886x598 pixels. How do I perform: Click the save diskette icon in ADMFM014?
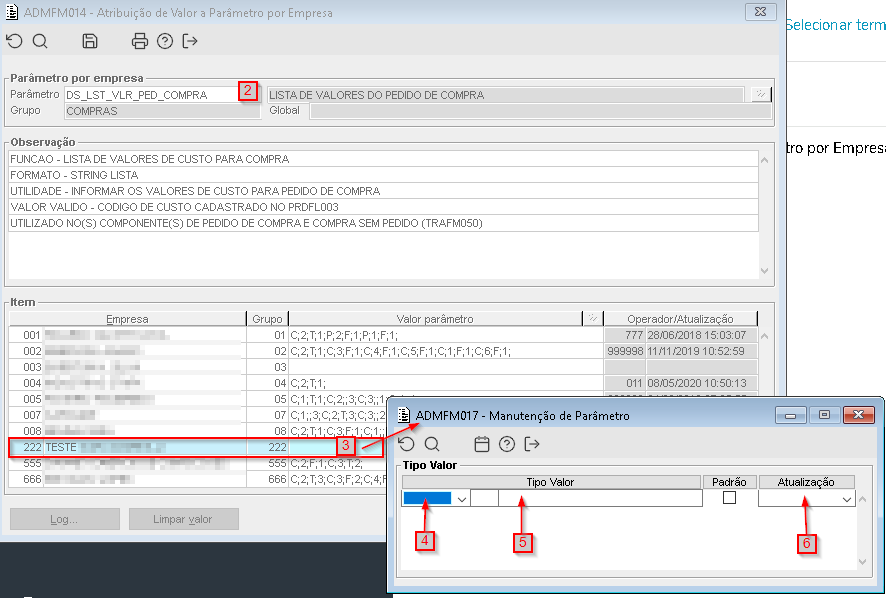point(90,41)
